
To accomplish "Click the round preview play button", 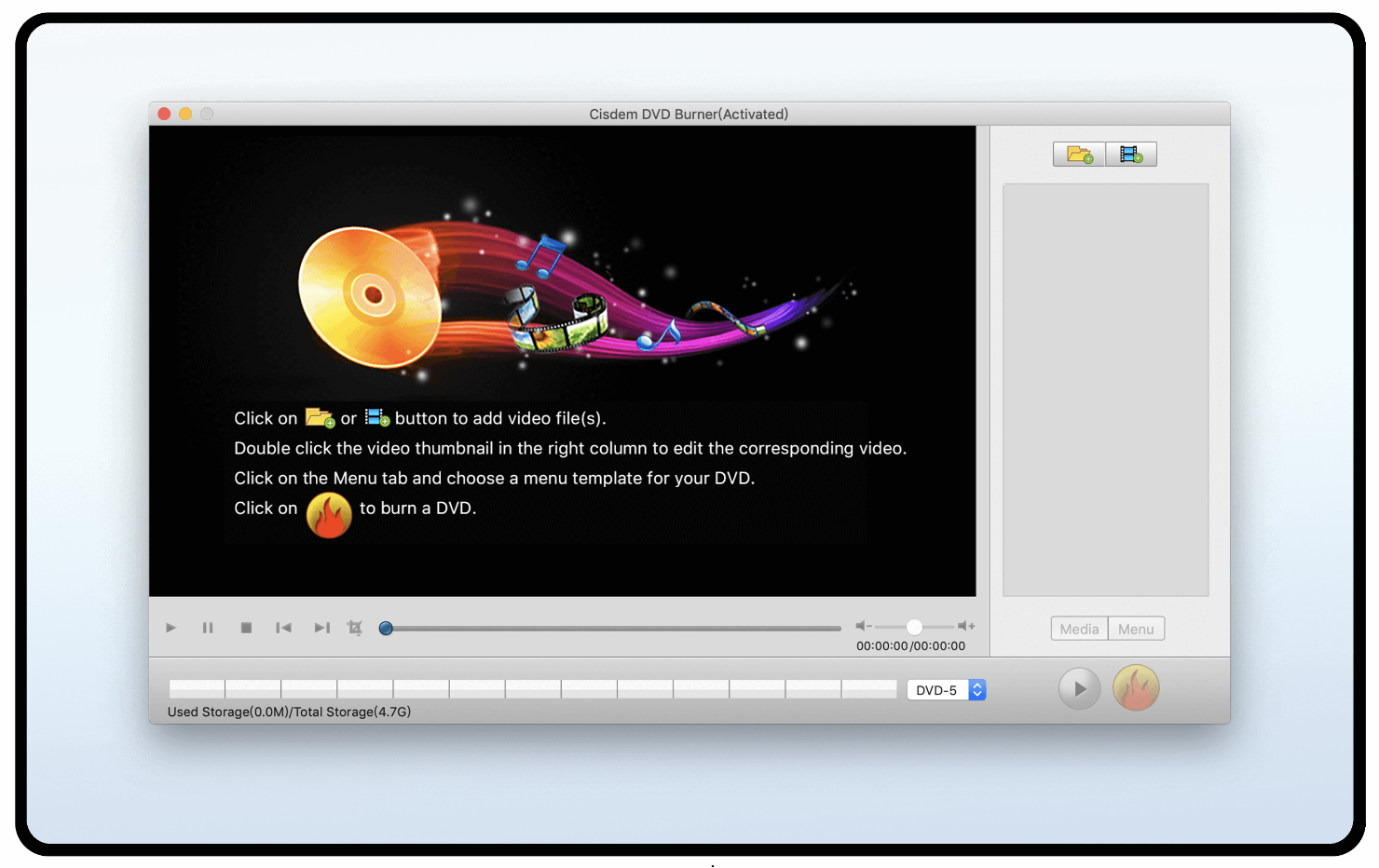I will [1079, 689].
